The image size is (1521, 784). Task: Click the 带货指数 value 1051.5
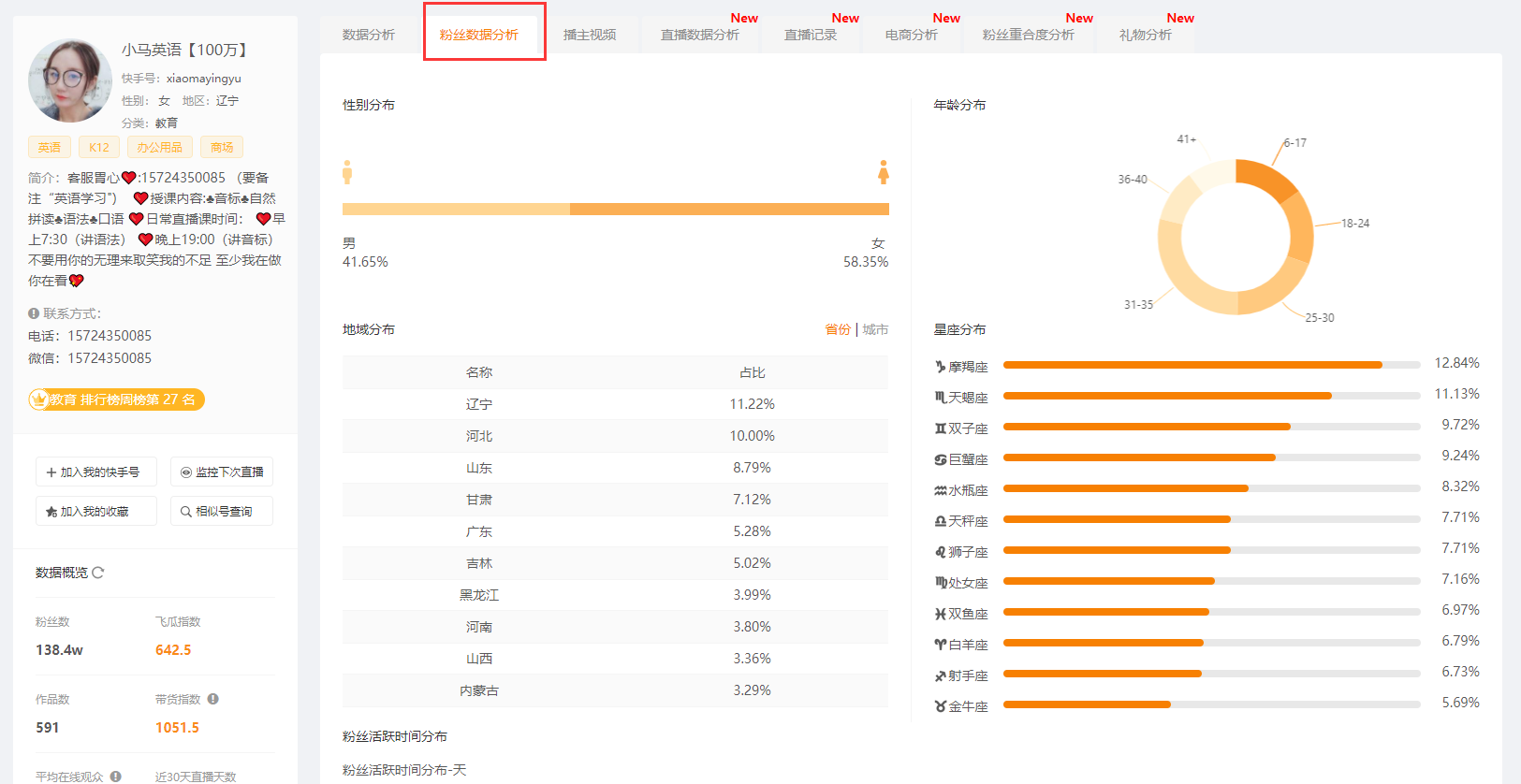coord(177,728)
